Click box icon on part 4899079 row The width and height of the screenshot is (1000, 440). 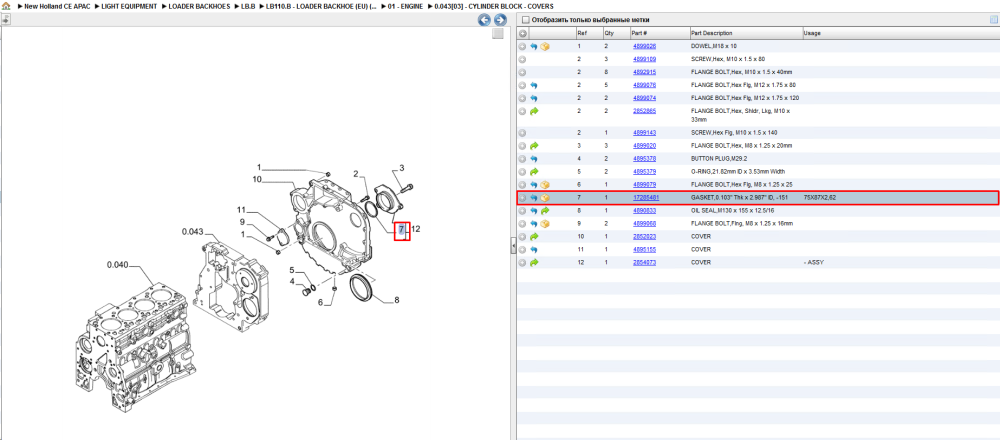point(545,184)
